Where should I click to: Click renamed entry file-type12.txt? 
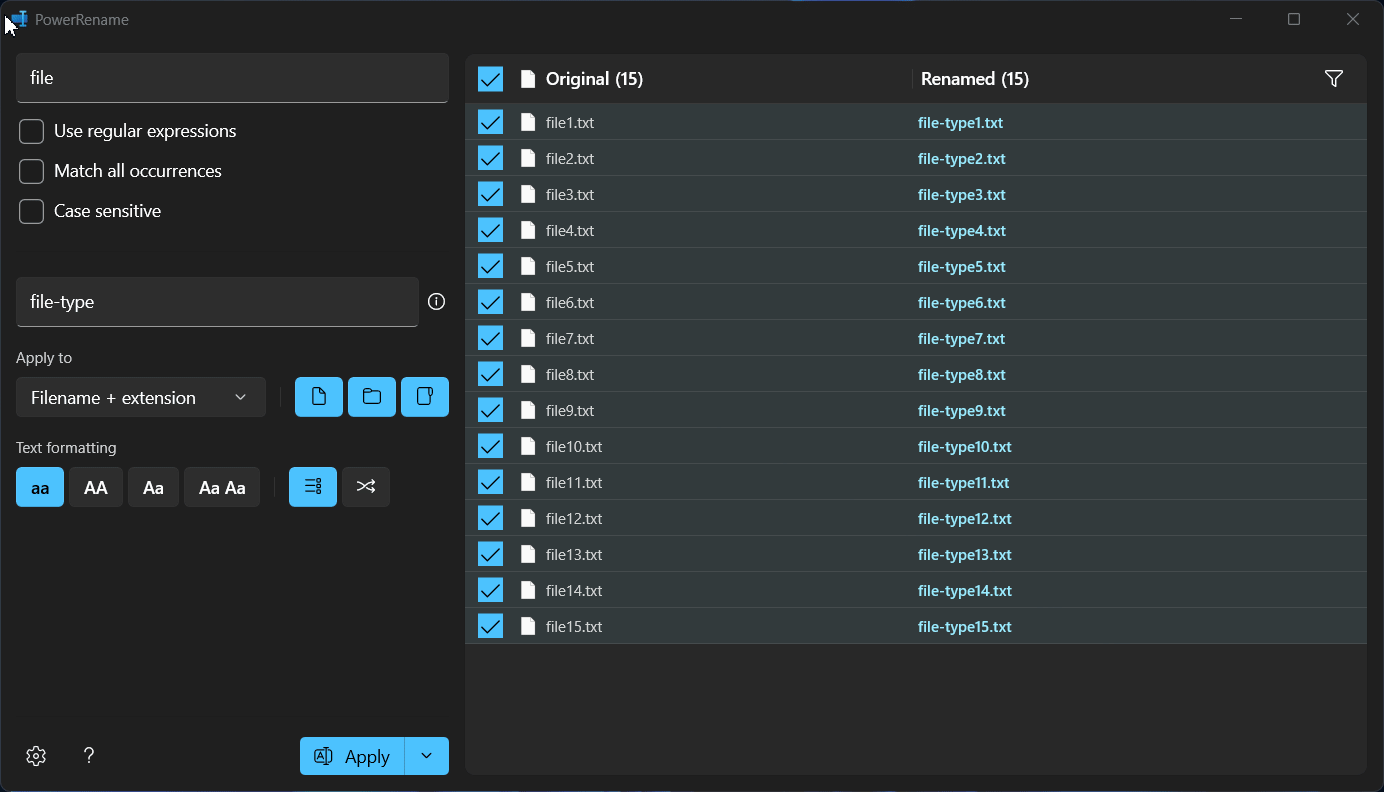[x=965, y=518]
